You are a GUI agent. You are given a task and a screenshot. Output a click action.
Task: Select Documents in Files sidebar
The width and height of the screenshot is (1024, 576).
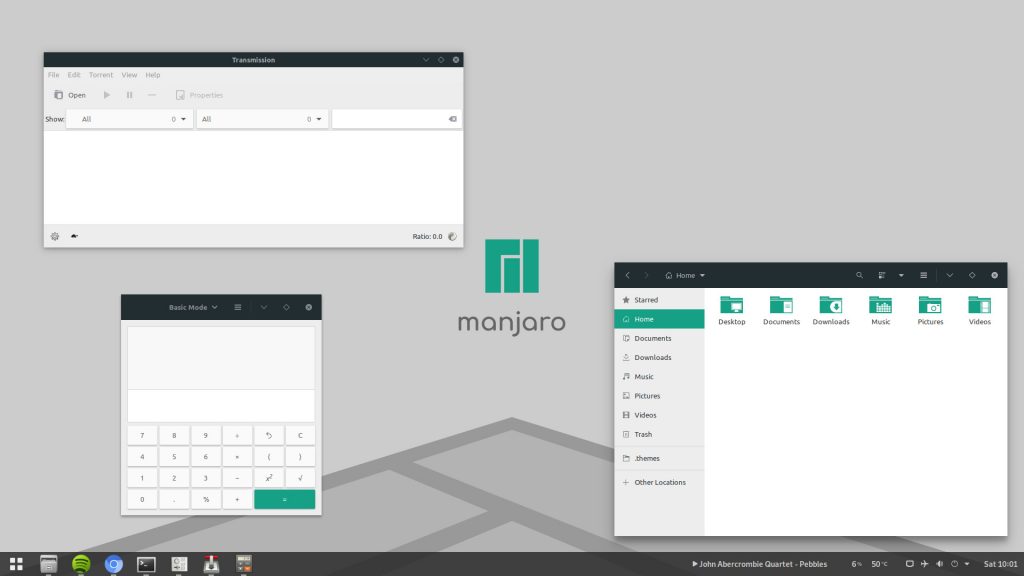pyautogui.click(x=659, y=338)
